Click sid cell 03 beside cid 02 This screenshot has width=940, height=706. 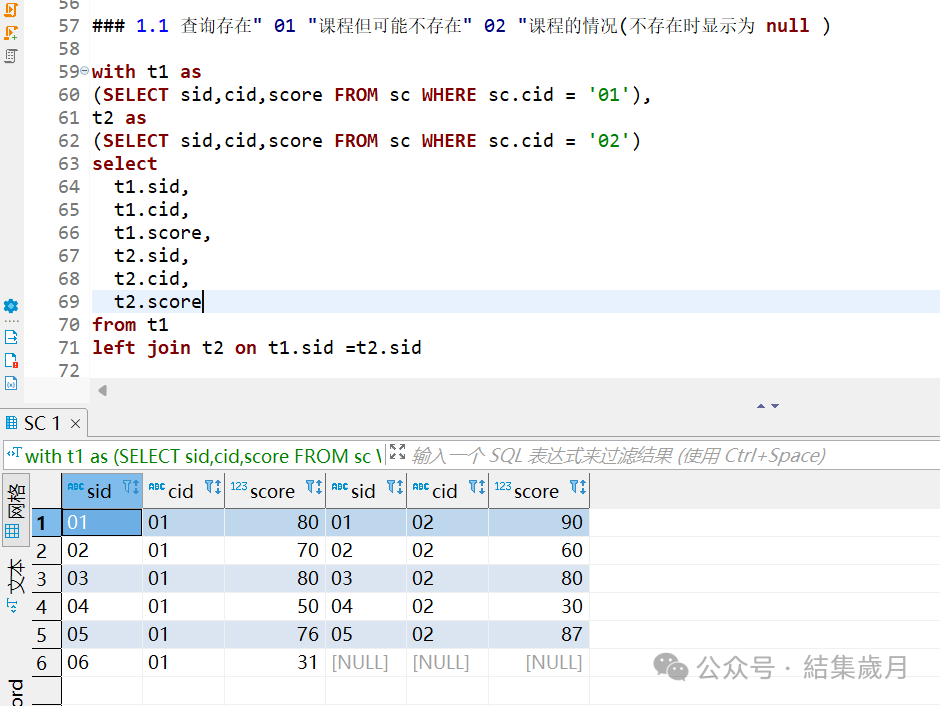[366, 578]
